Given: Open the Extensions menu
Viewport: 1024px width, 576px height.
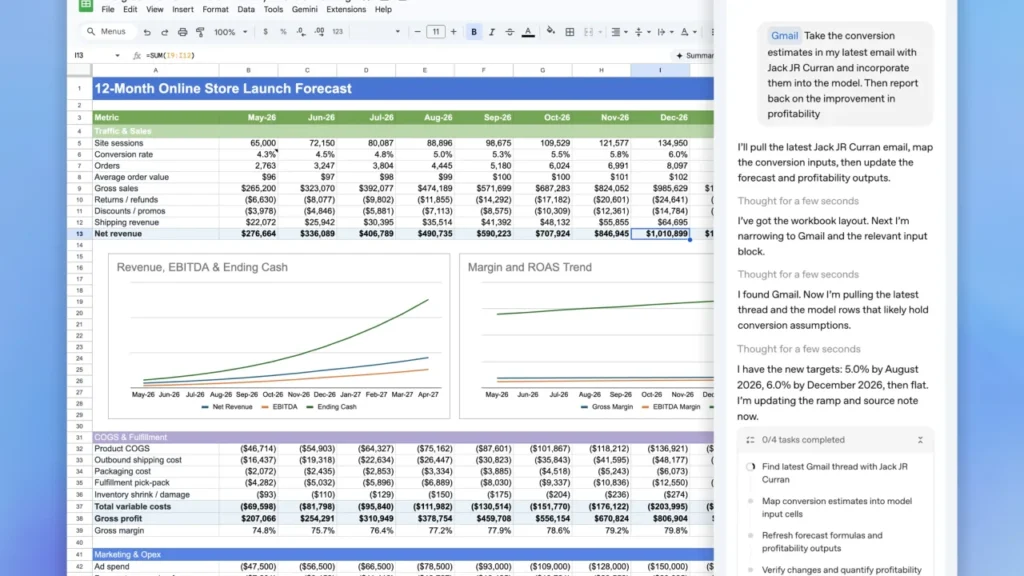Looking at the screenshot, I should point(346,8).
